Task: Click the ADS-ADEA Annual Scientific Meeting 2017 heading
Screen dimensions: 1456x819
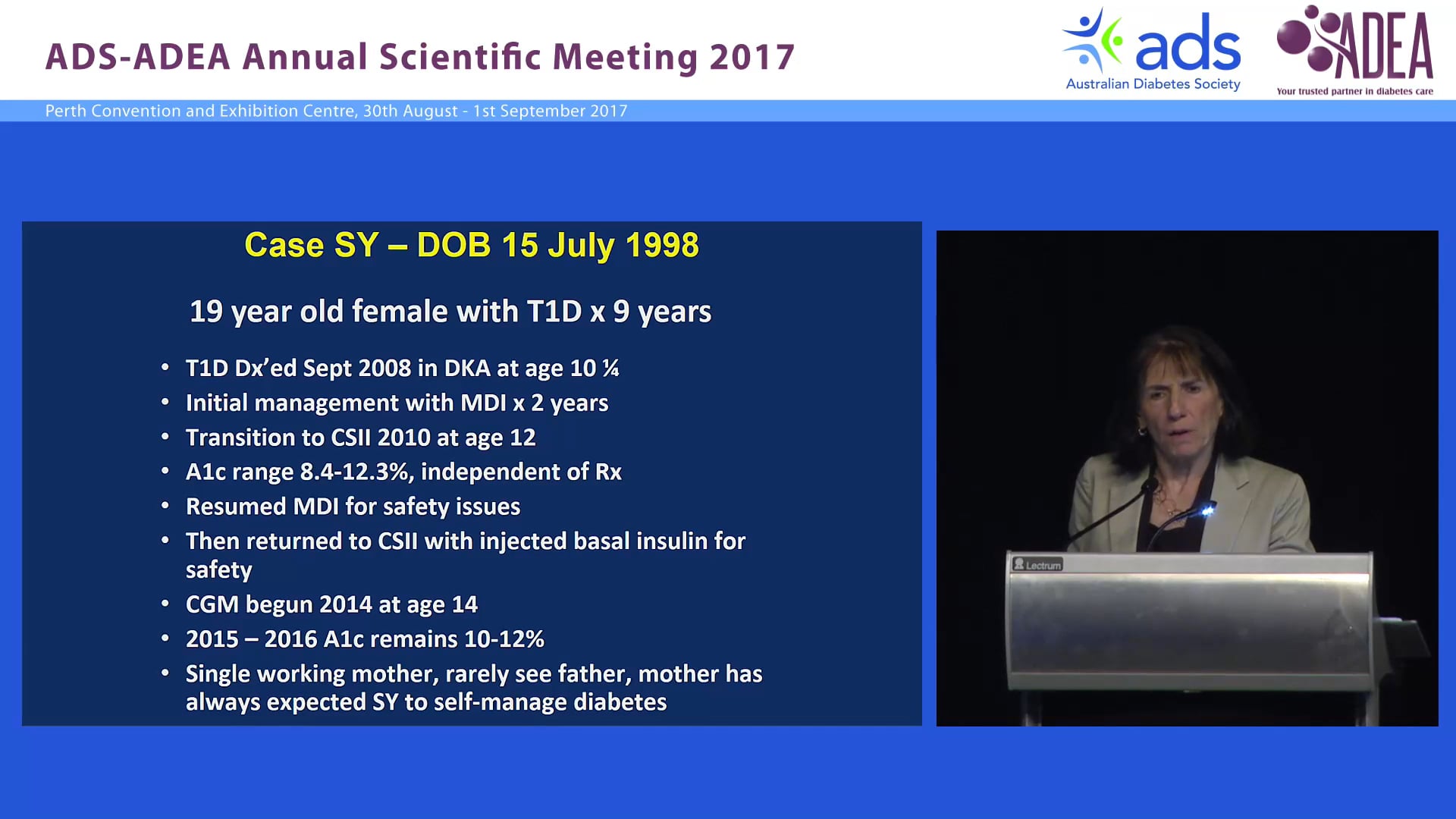Action: coord(421,55)
